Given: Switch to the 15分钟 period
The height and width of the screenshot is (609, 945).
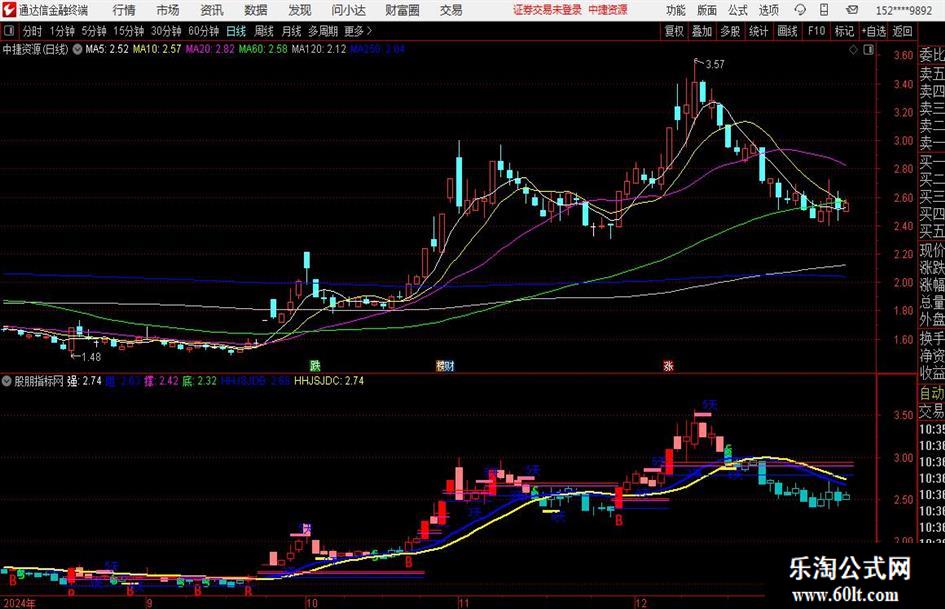Looking at the screenshot, I should (x=129, y=31).
